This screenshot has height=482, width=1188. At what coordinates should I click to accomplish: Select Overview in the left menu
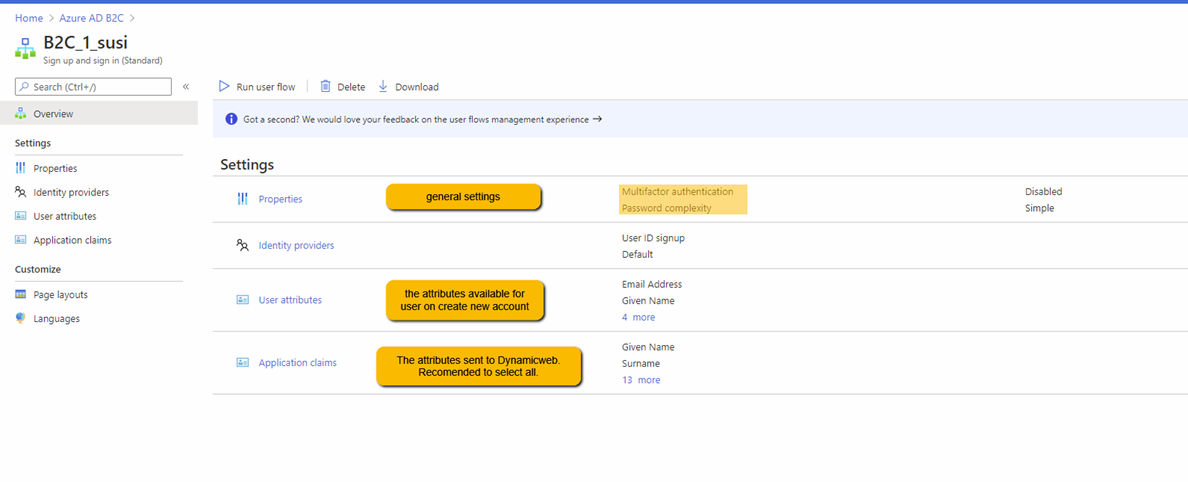[x=53, y=114]
